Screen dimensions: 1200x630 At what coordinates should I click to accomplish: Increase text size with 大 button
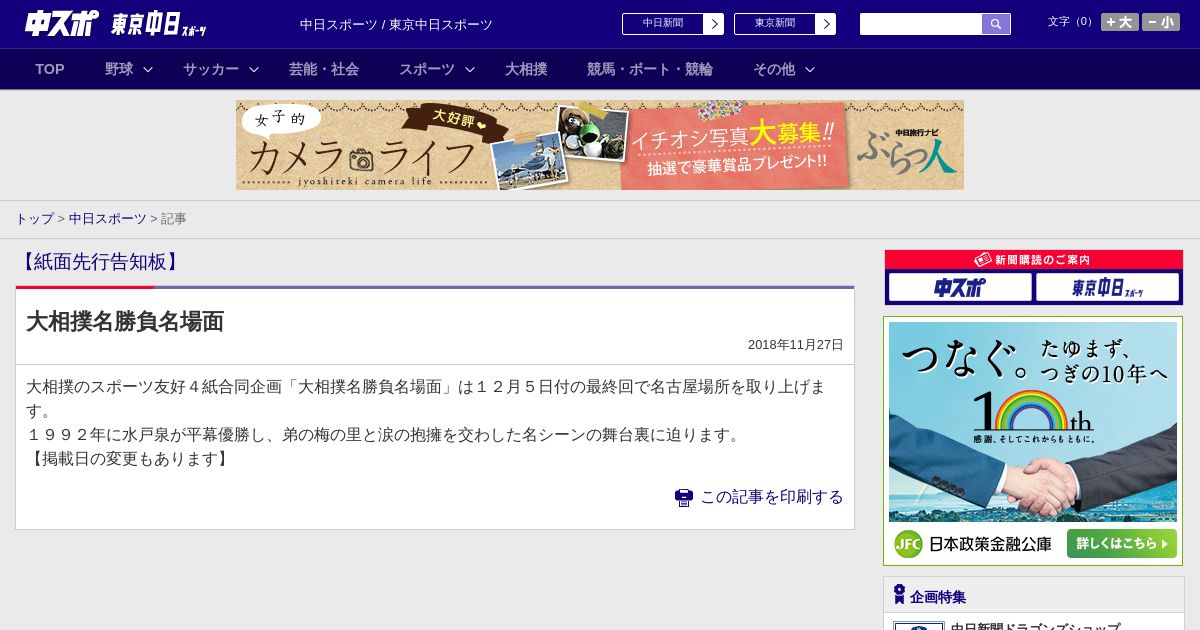coord(1119,22)
